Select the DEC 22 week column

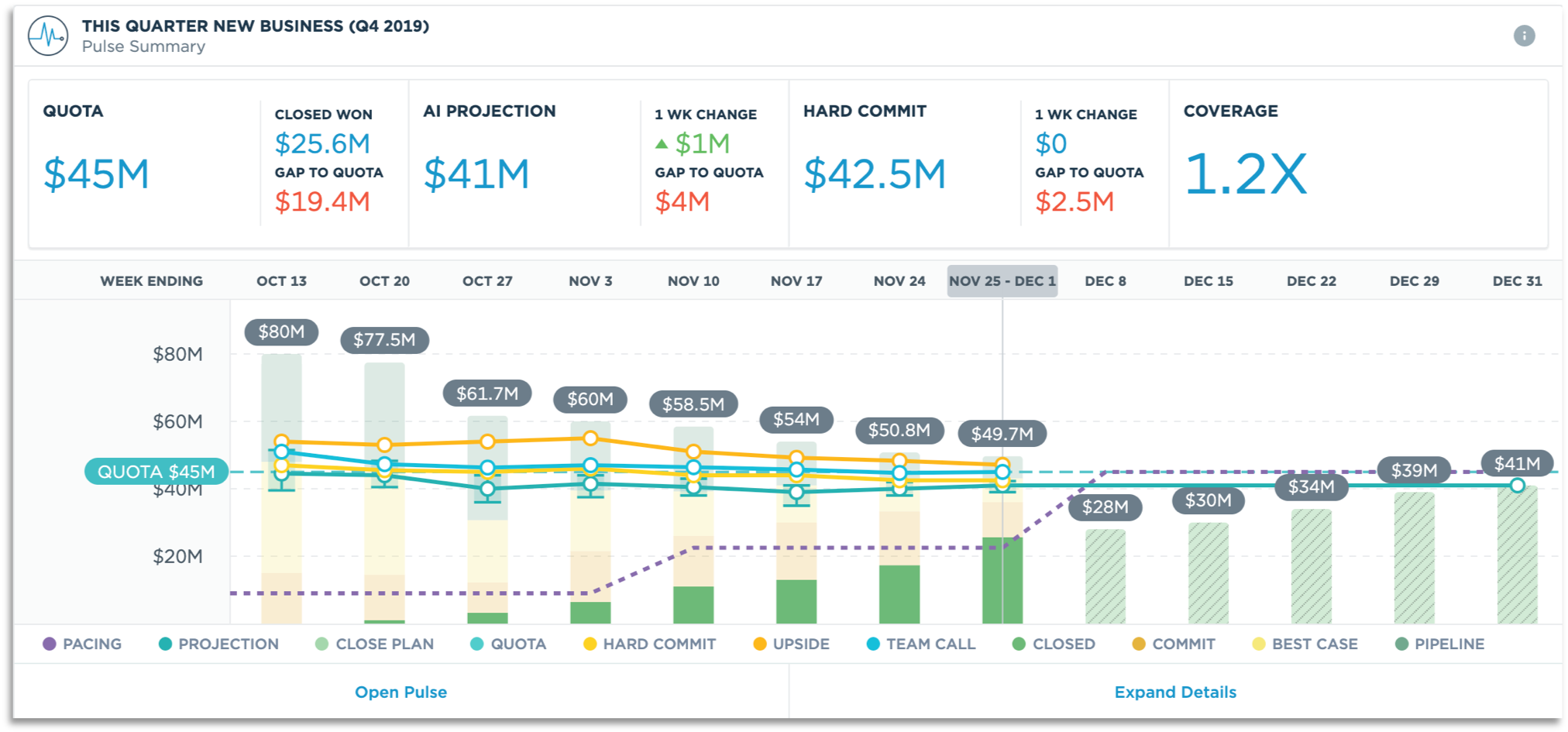tap(1312, 280)
